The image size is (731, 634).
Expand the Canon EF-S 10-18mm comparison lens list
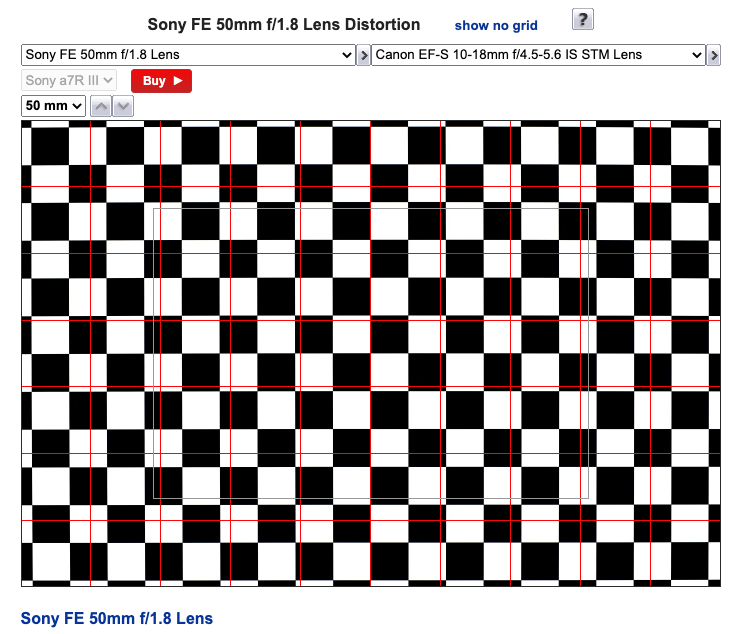pos(537,55)
